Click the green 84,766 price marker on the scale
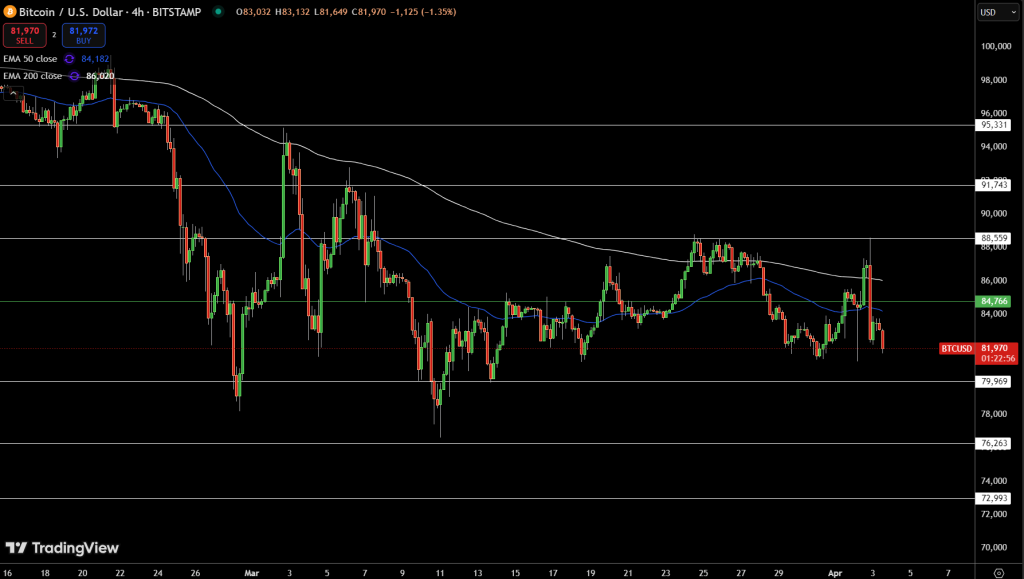 992,300
